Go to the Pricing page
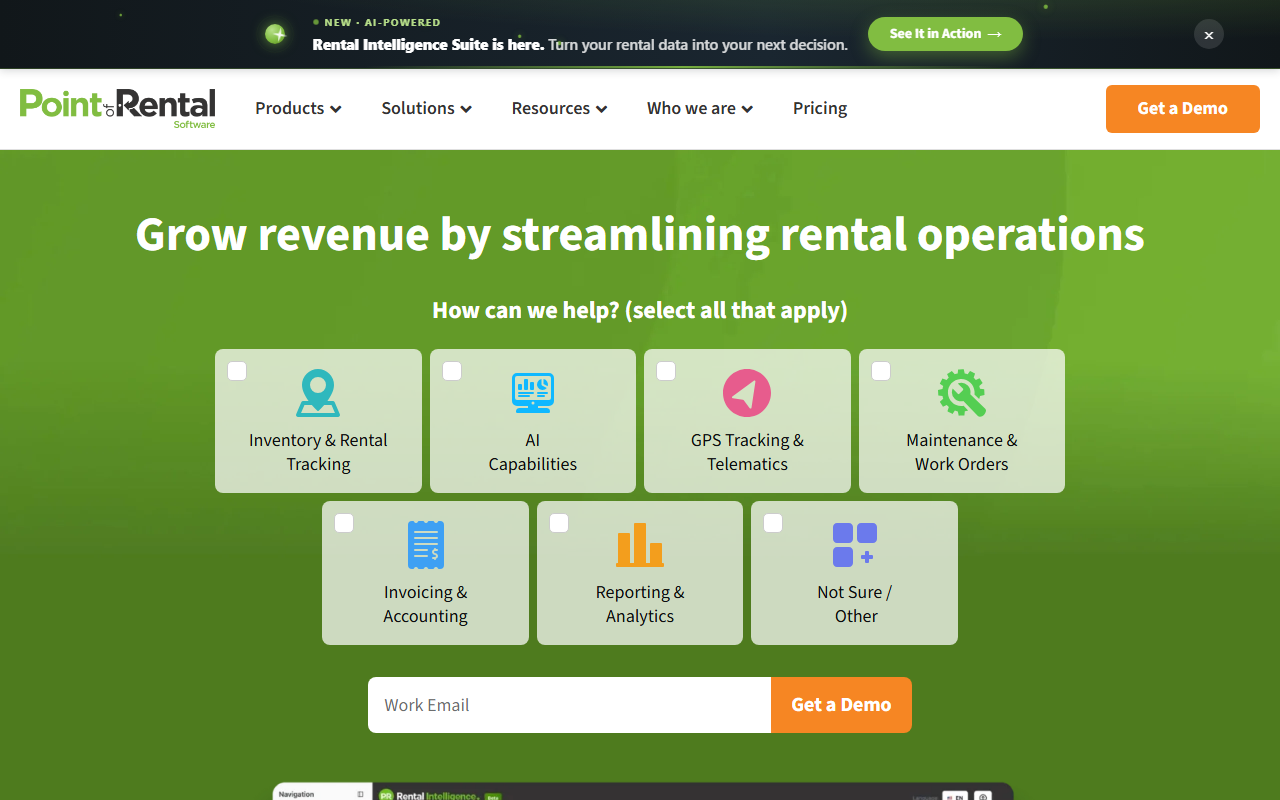The height and width of the screenshot is (800, 1280). [x=820, y=108]
